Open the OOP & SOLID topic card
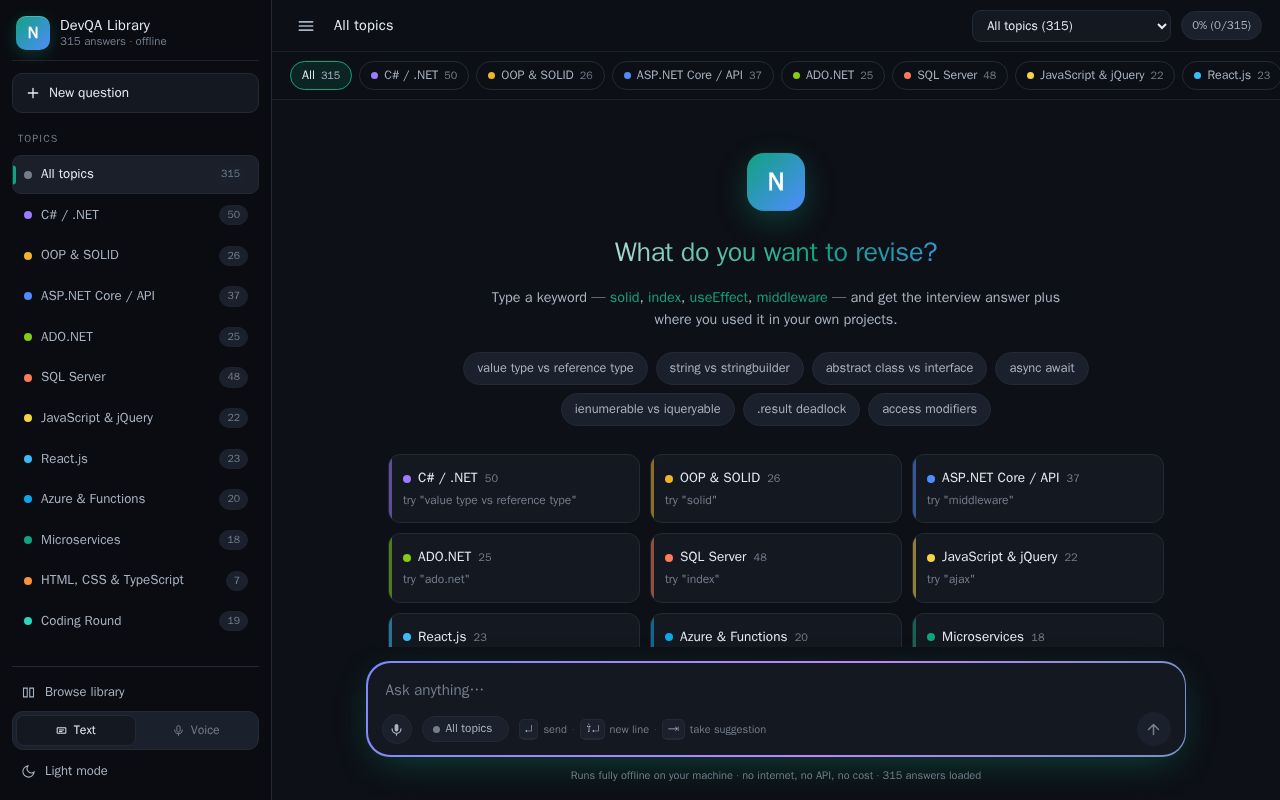The width and height of the screenshot is (1280, 800). 776,488
